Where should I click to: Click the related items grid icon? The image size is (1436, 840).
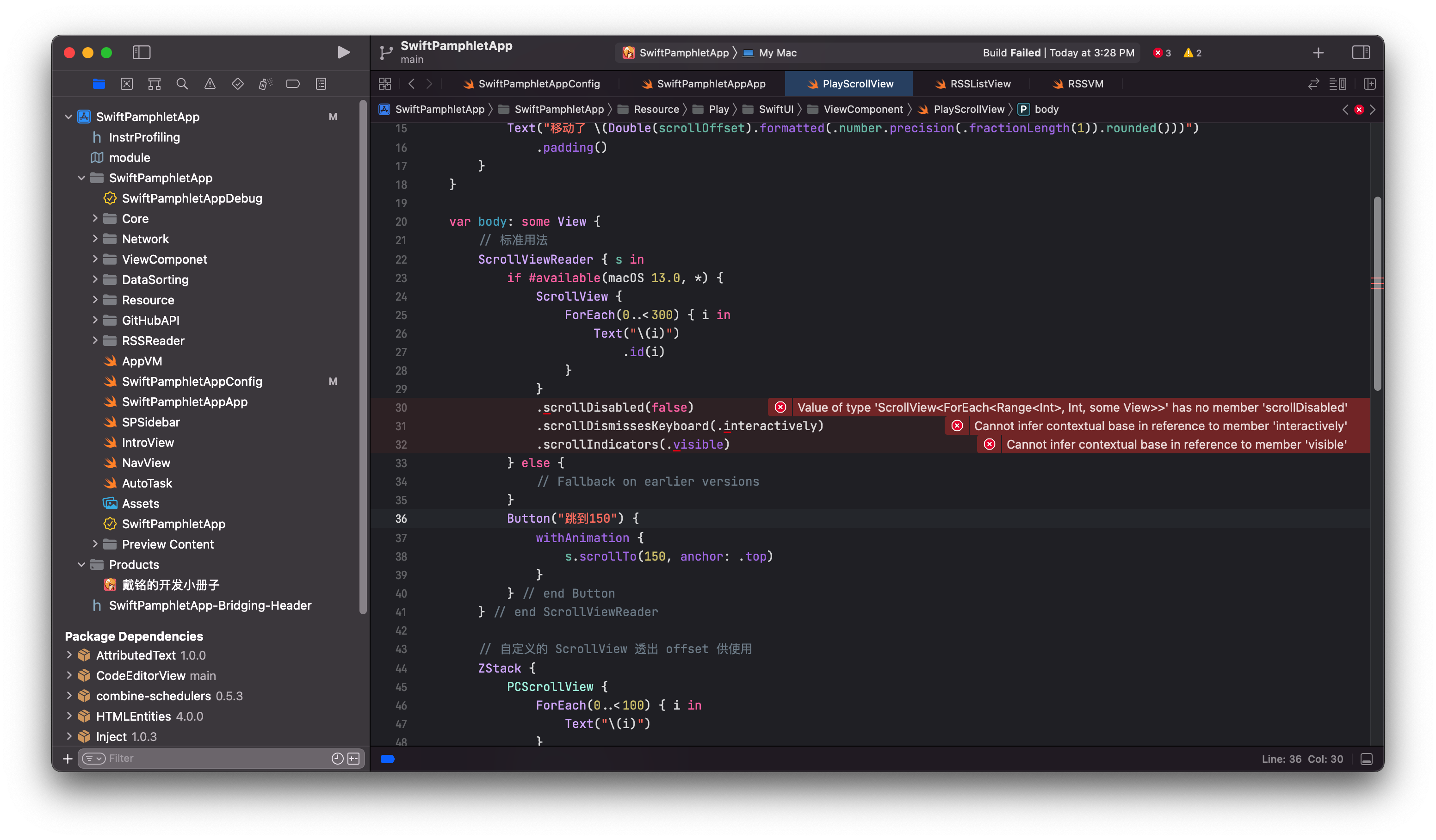[384, 84]
